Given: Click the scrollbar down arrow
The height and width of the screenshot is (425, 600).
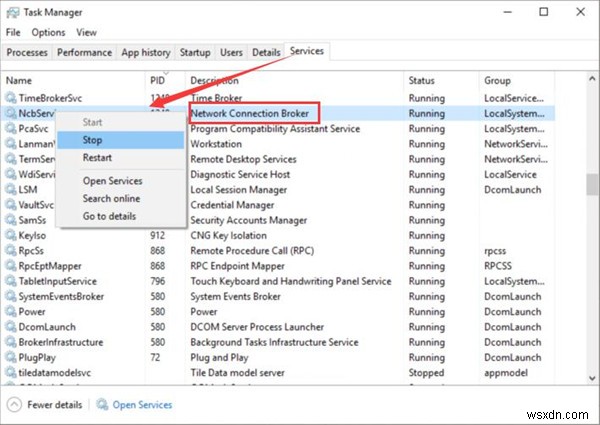Looking at the screenshot, I should click(x=592, y=378).
